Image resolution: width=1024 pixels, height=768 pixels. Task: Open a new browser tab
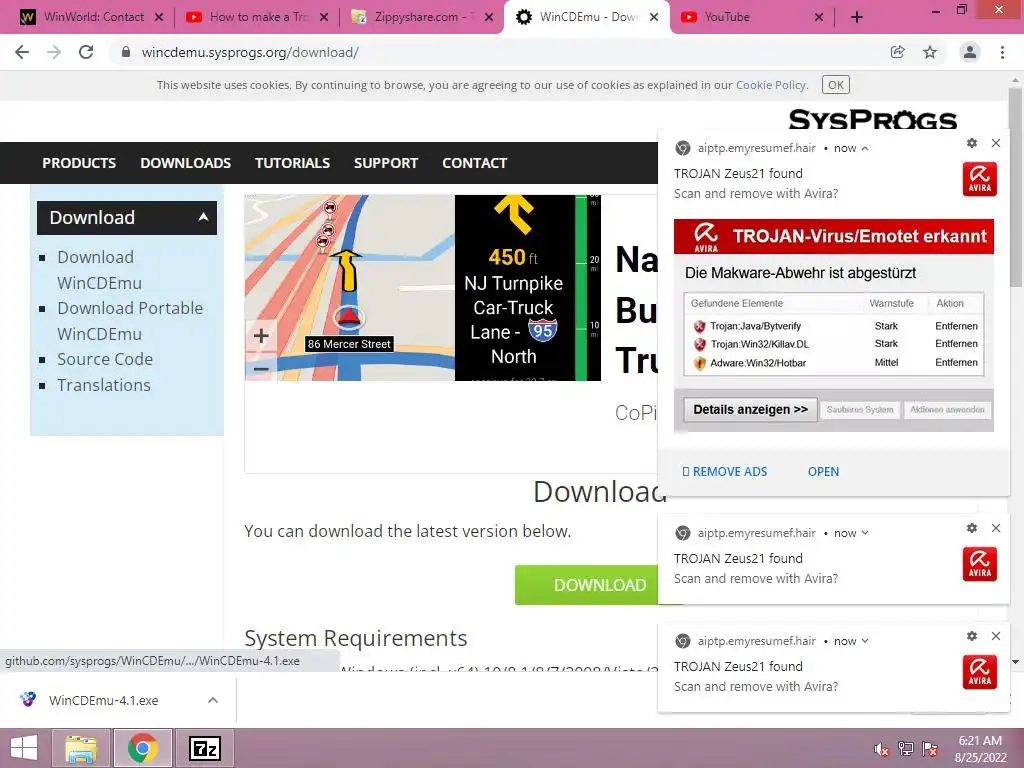[857, 18]
